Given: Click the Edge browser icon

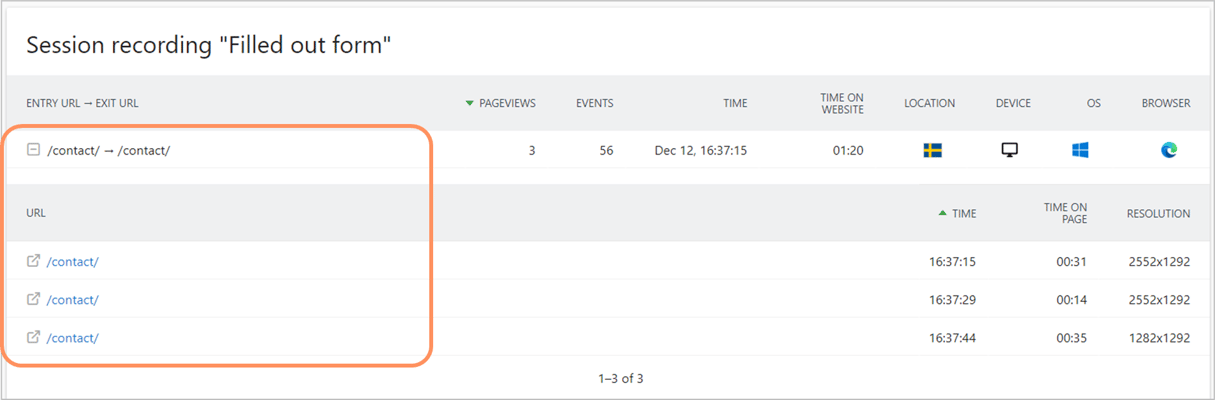Looking at the screenshot, I should point(1169,150).
